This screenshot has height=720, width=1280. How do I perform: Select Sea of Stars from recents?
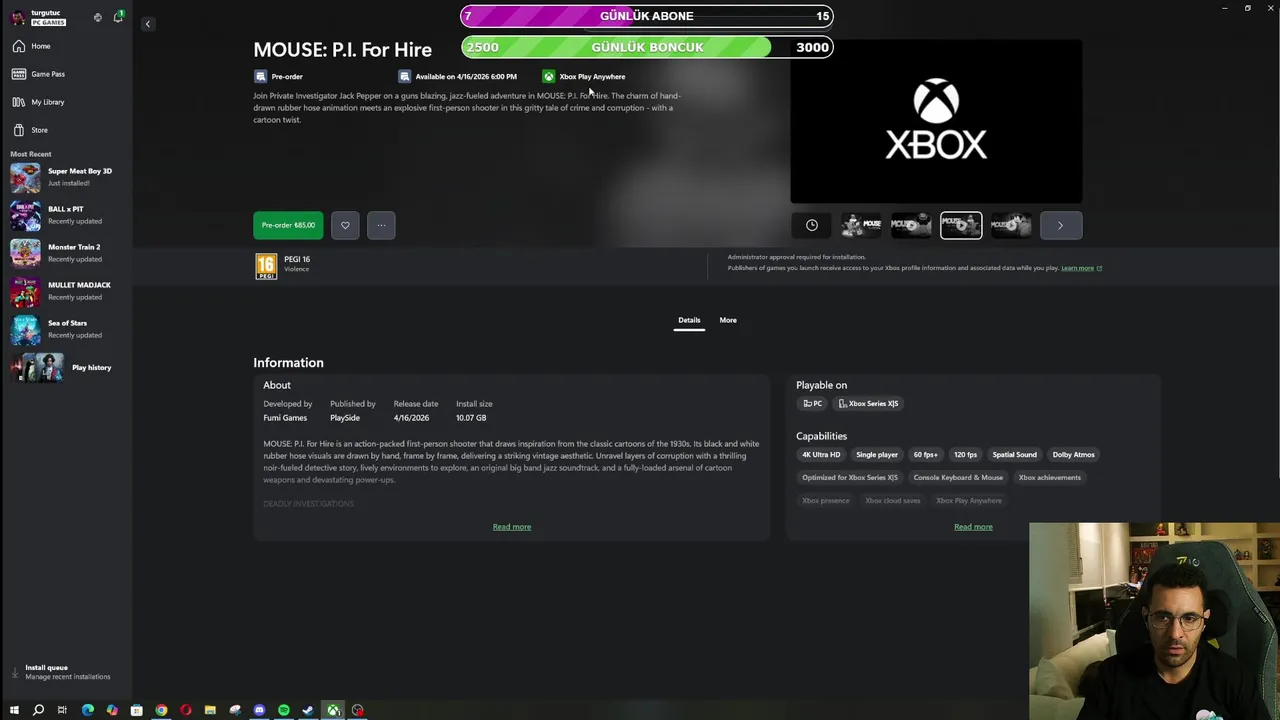(x=66, y=329)
